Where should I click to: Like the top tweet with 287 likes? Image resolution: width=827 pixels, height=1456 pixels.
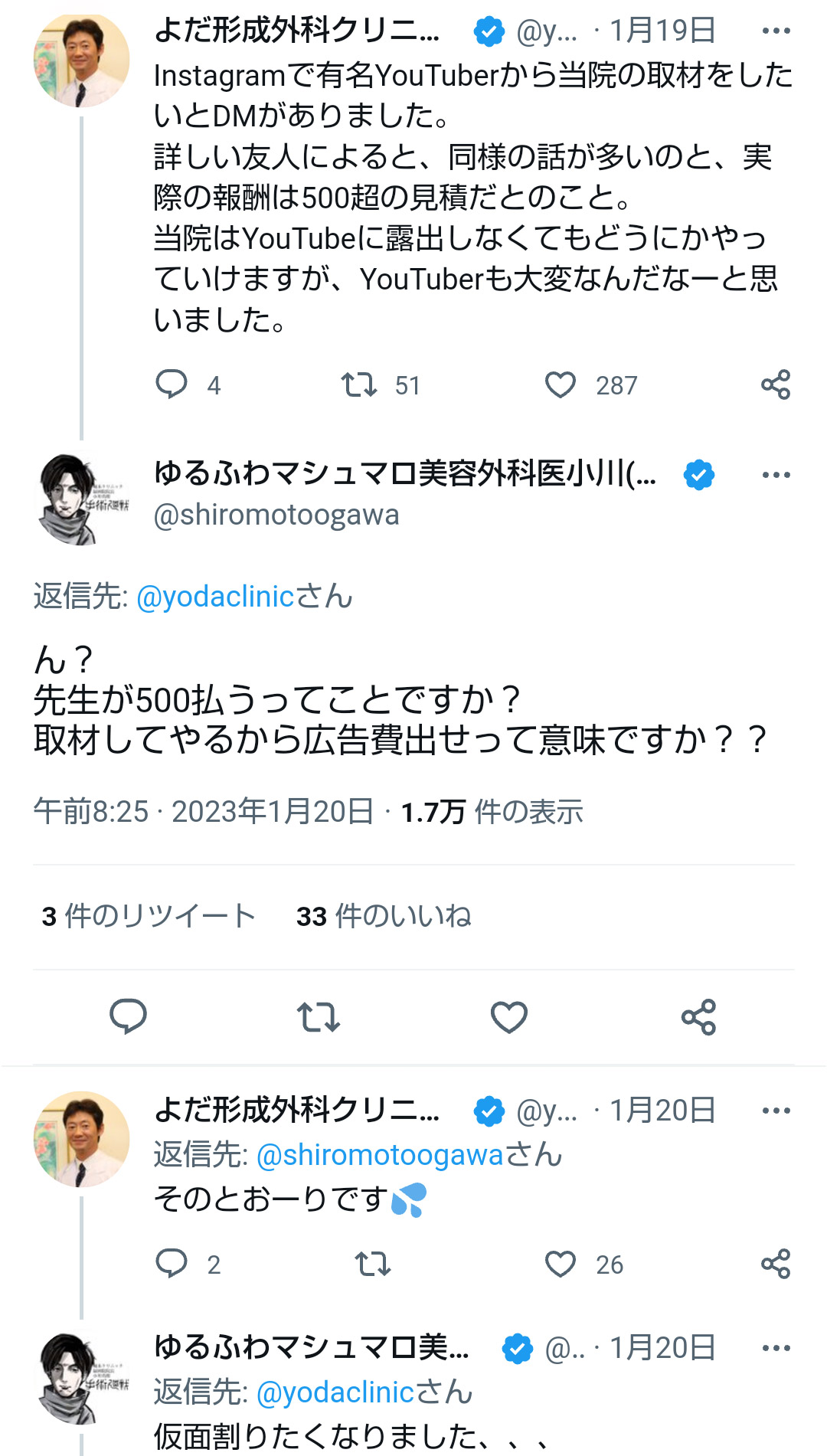(x=561, y=384)
